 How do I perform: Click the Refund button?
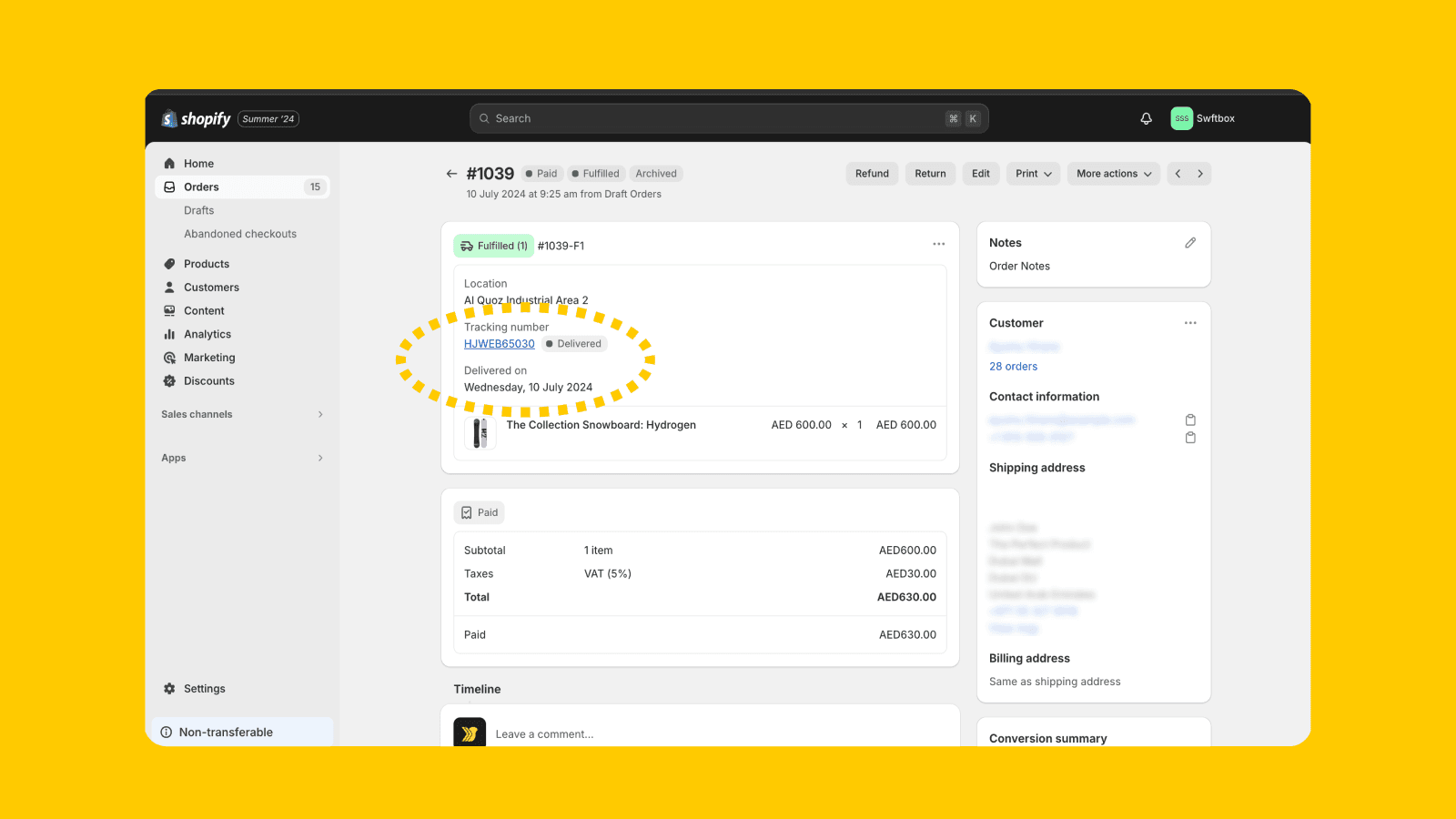(x=871, y=173)
